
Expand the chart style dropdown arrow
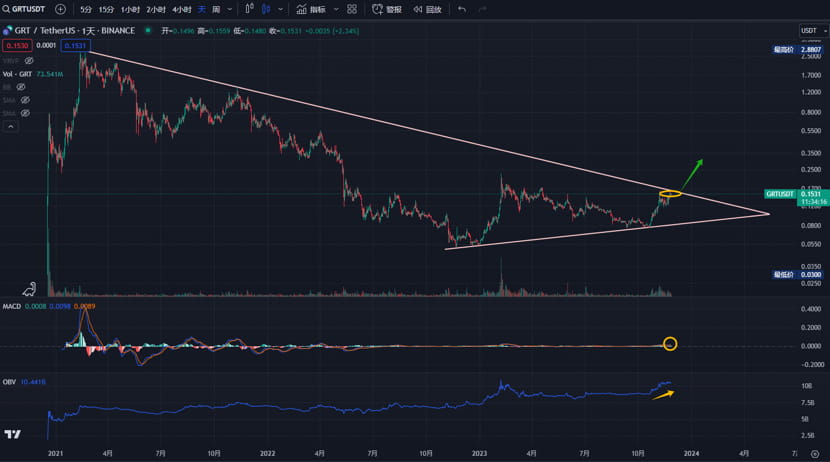coord(280,10)
